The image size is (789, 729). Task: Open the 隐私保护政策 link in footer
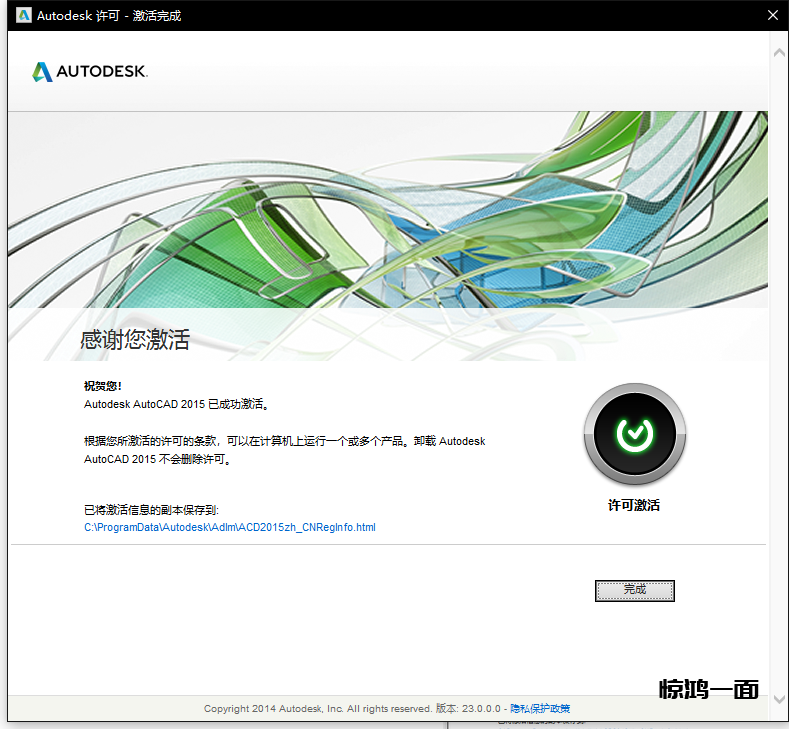coord(540,708)
